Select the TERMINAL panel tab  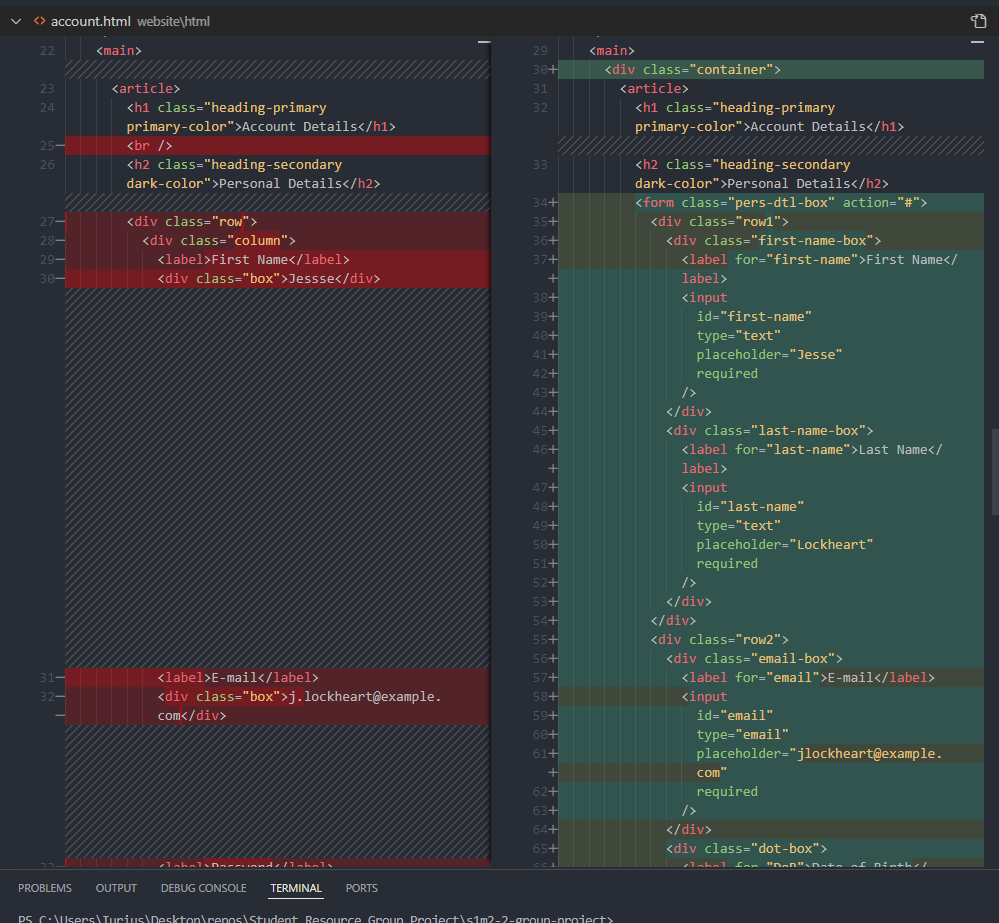296,888
